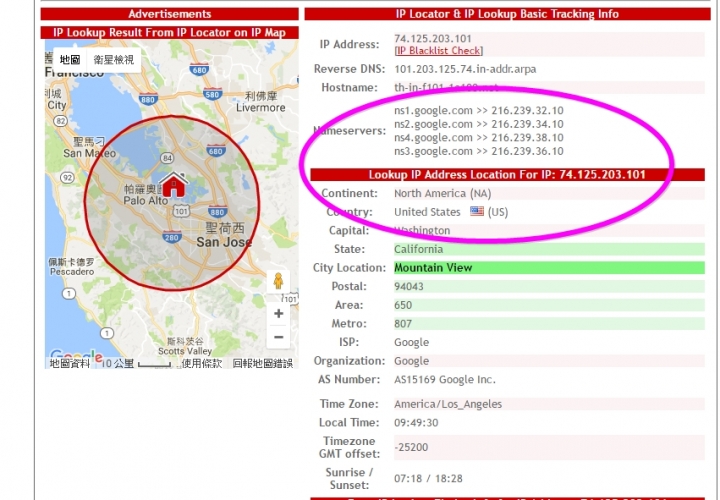Click 地圖資料 map data label

pos(69,364)
